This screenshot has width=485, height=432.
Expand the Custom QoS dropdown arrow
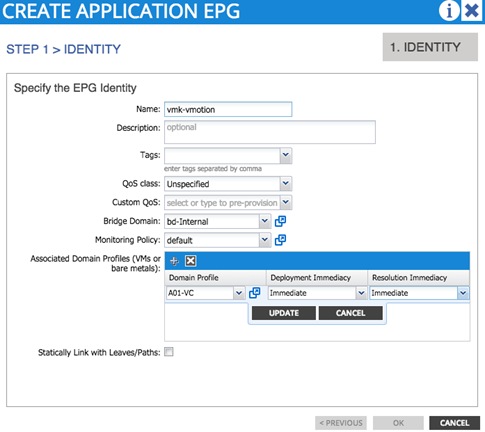coord(286,202)
